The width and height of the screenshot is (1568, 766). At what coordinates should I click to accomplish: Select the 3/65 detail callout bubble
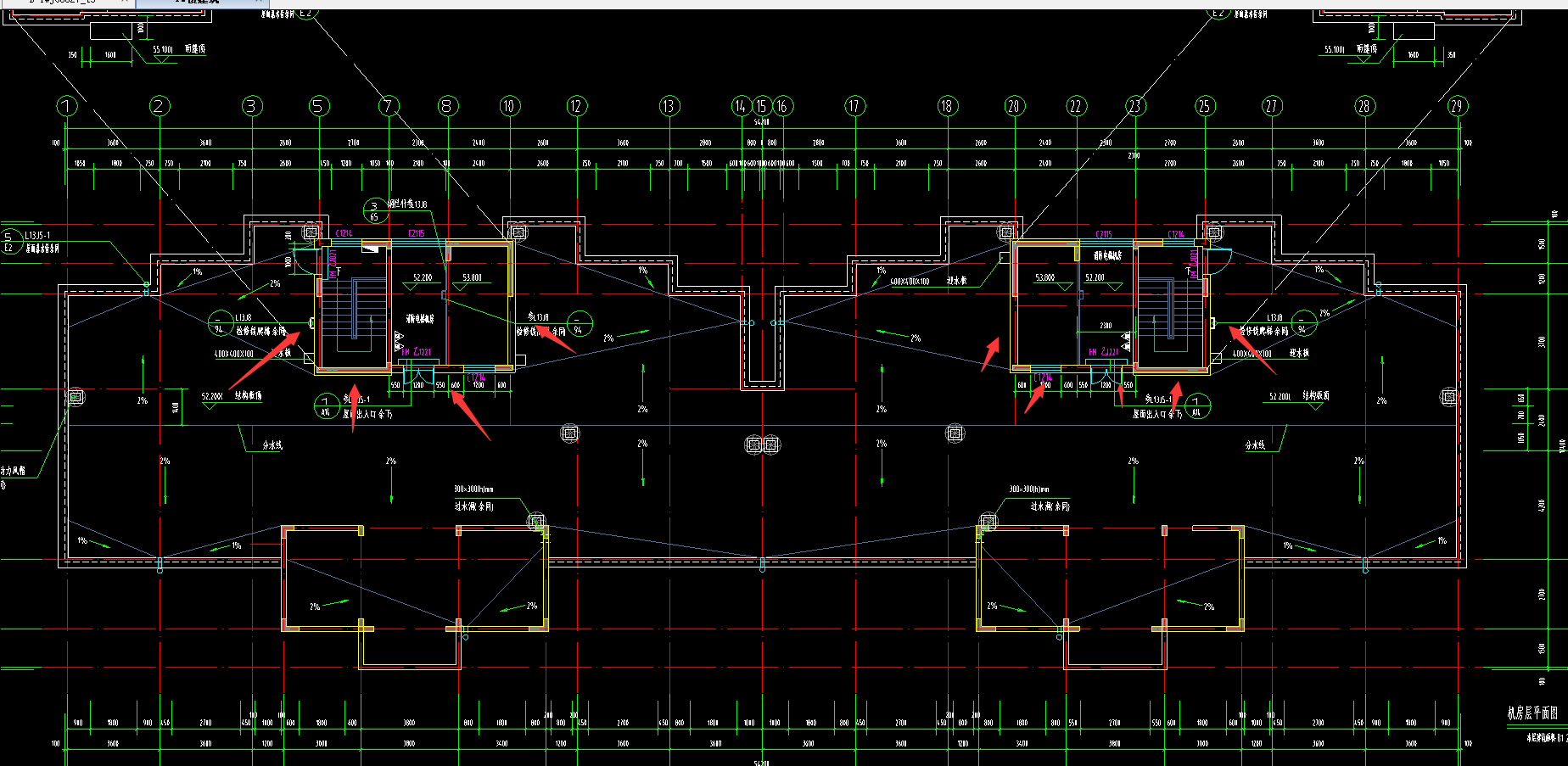(375, 210)
